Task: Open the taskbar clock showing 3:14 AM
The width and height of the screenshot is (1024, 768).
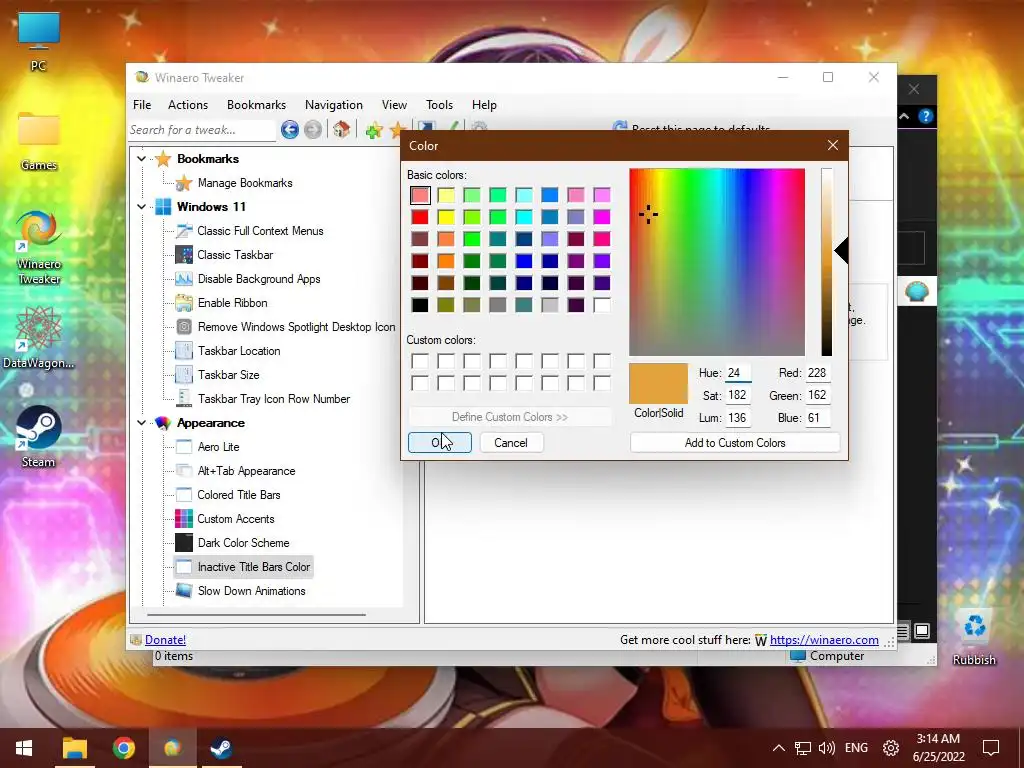Action: pos(938,748)
